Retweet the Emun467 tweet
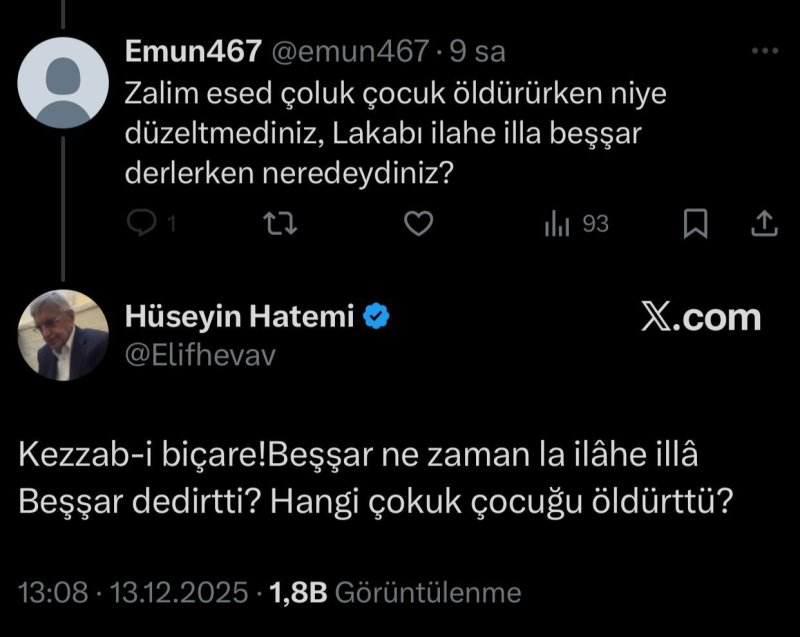 (x=284, y=225)
